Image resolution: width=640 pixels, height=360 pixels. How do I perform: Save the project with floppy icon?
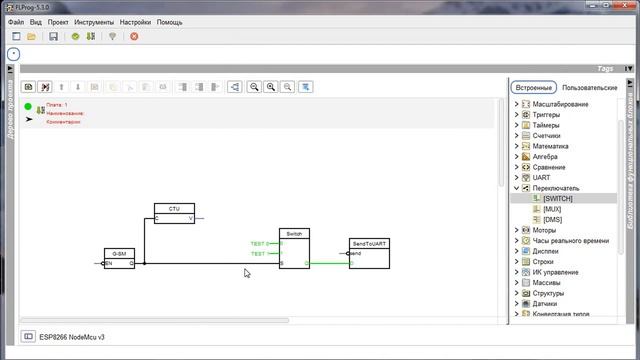(53, 36)
